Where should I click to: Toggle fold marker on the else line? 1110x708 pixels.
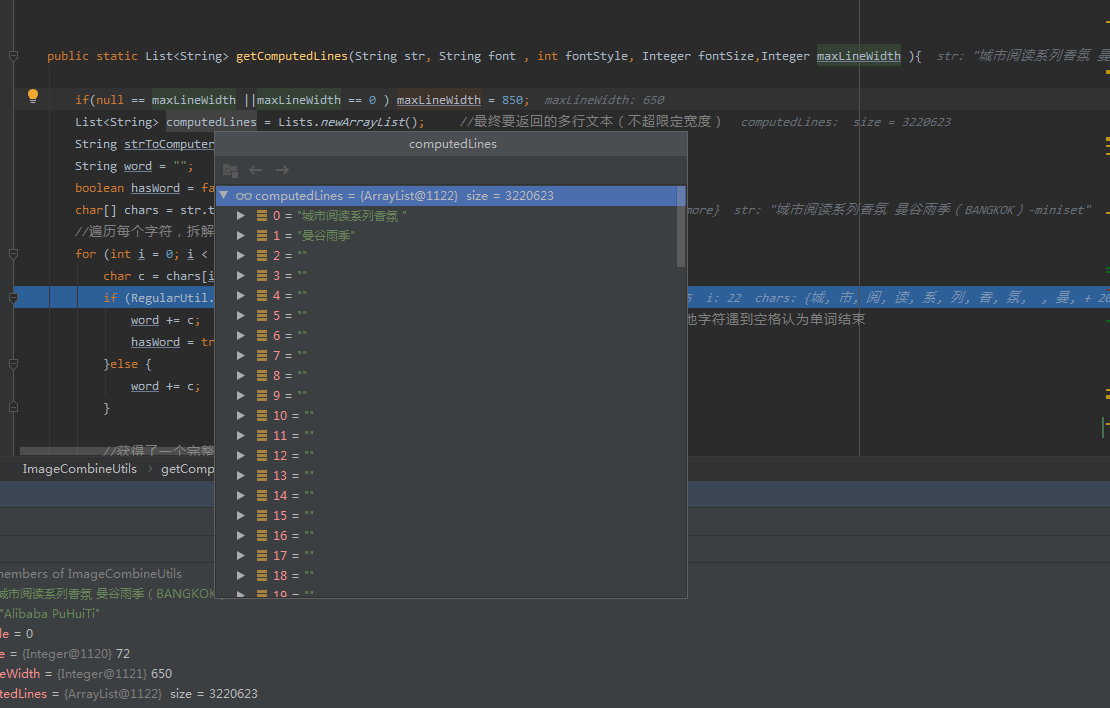(13, 364)
